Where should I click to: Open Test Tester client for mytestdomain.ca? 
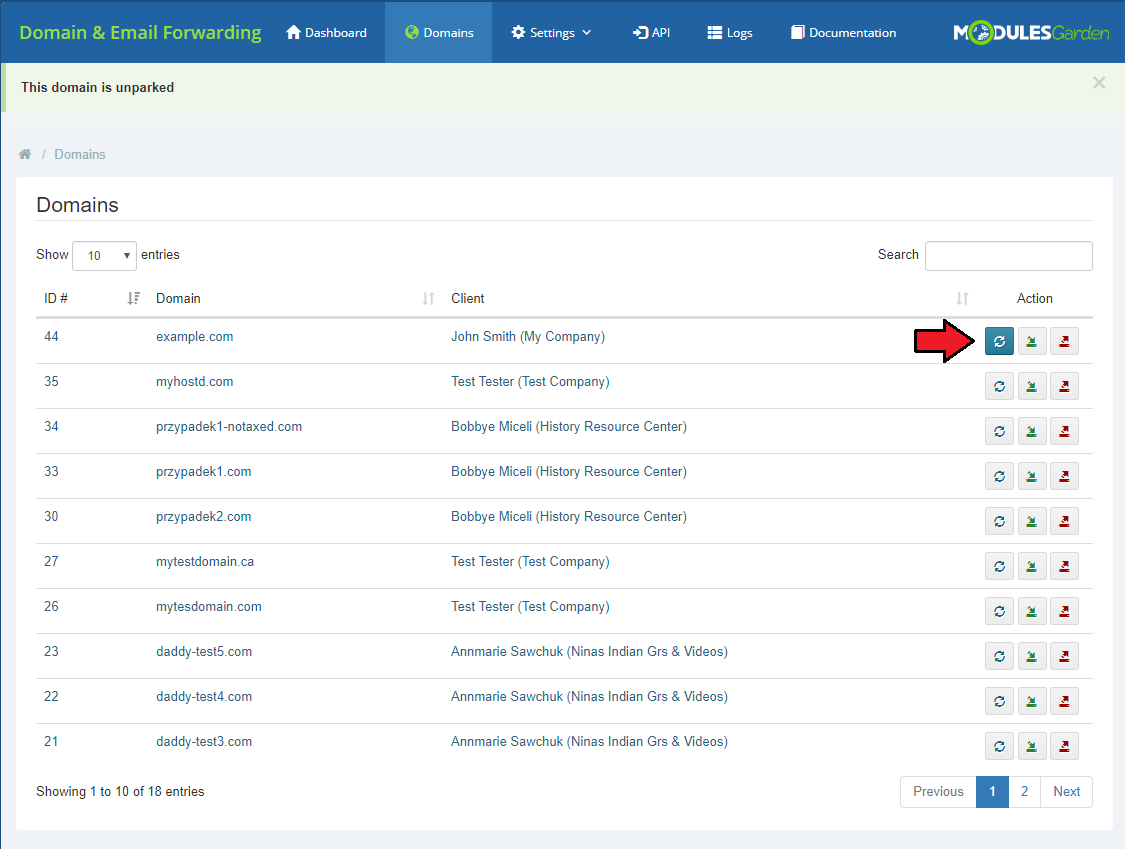click(530, 561)
